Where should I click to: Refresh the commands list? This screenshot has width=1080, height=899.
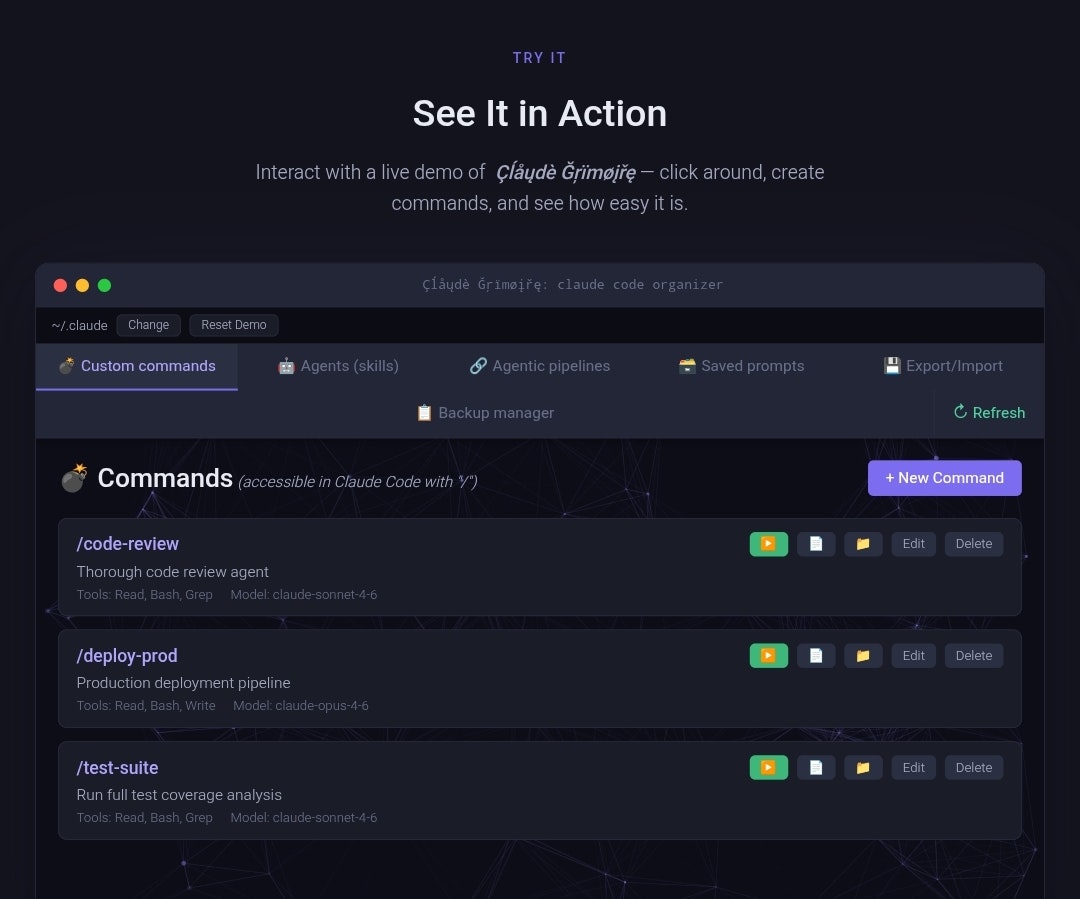(x=988, y=412)
